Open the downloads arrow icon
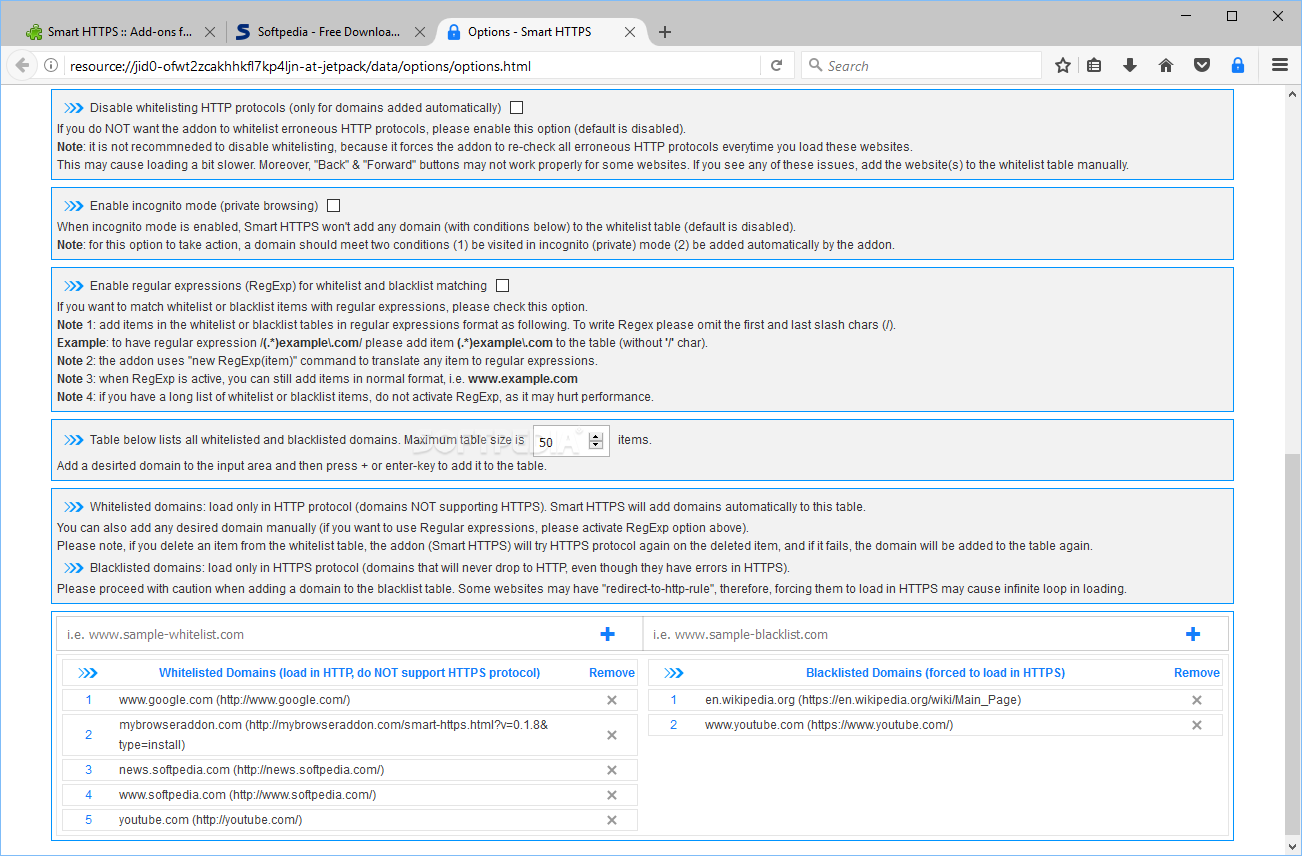This screenshot has height=856, width=1302. [1130, 66]
